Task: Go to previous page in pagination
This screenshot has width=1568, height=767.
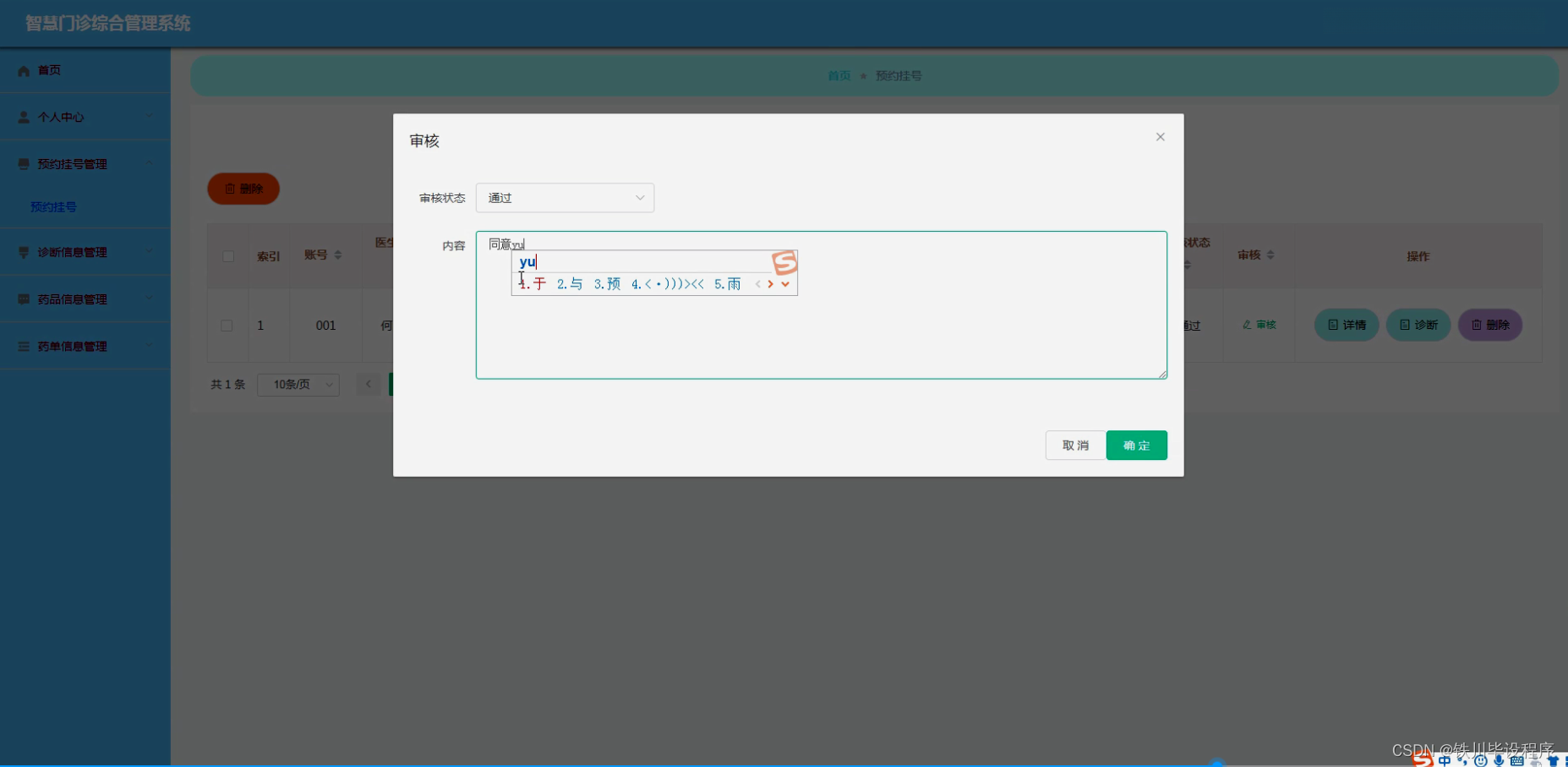Action: [369, 385]
